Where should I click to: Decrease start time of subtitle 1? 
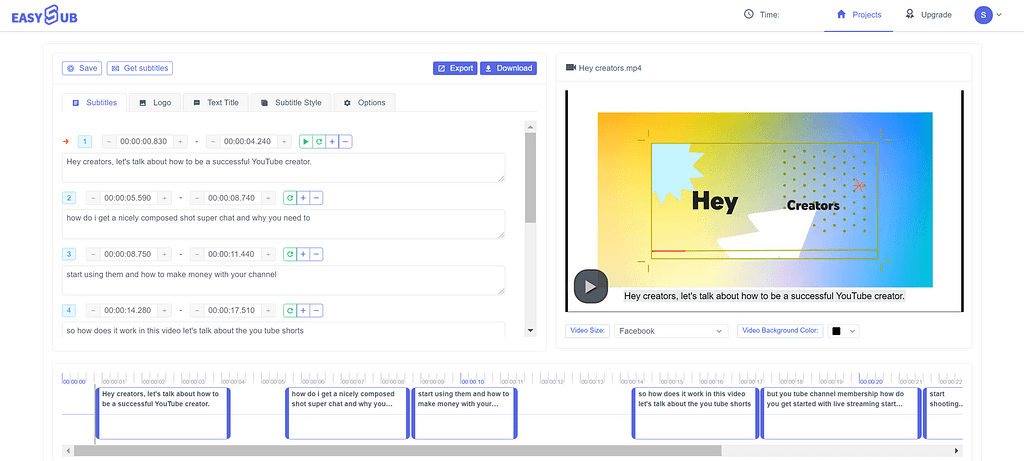coord(109,142)
